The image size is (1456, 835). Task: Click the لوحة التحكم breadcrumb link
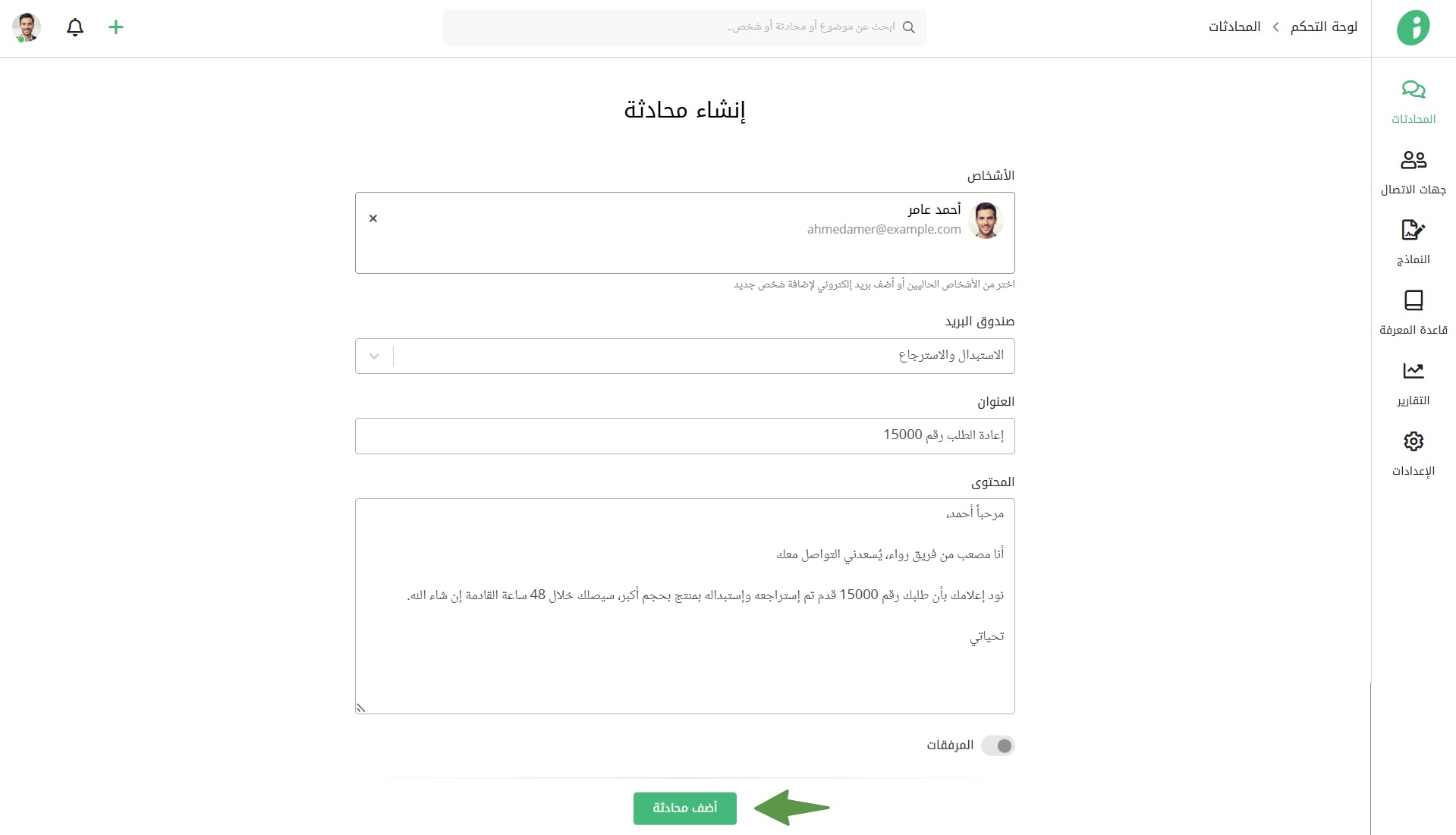[x=1323, y=27]
